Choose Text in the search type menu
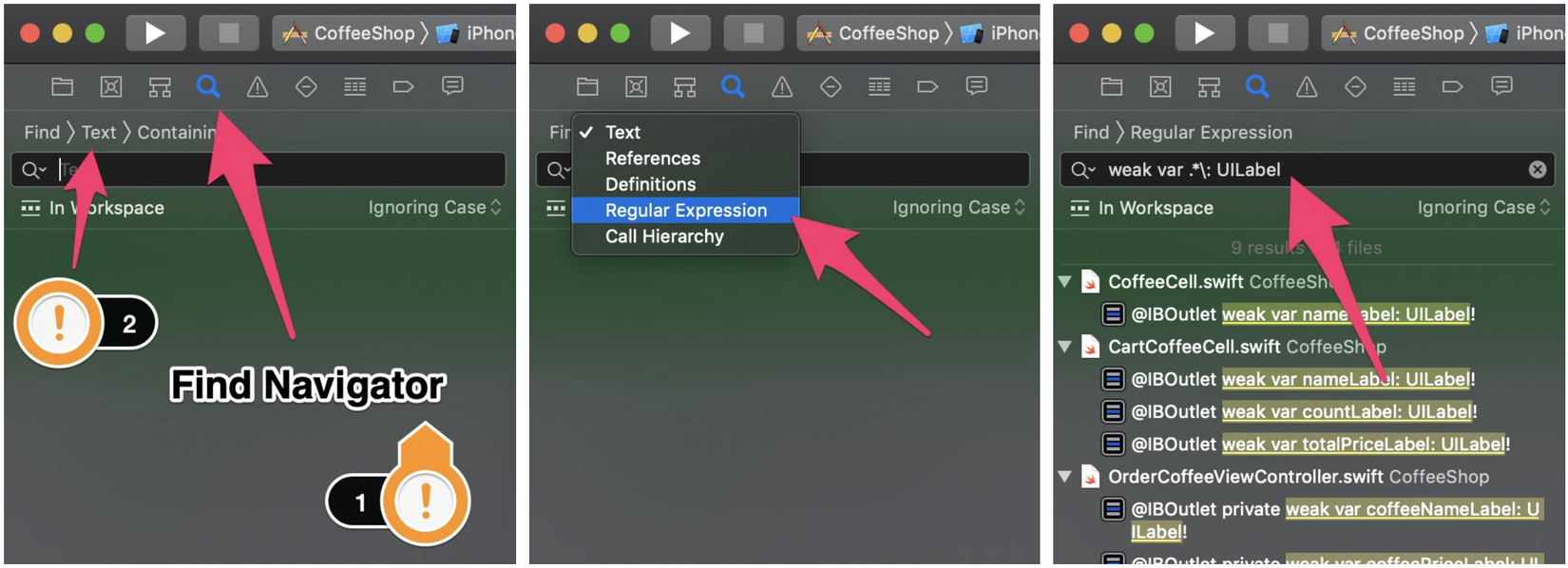Viewport: 1568px width, 568px height. coord(685,132)
